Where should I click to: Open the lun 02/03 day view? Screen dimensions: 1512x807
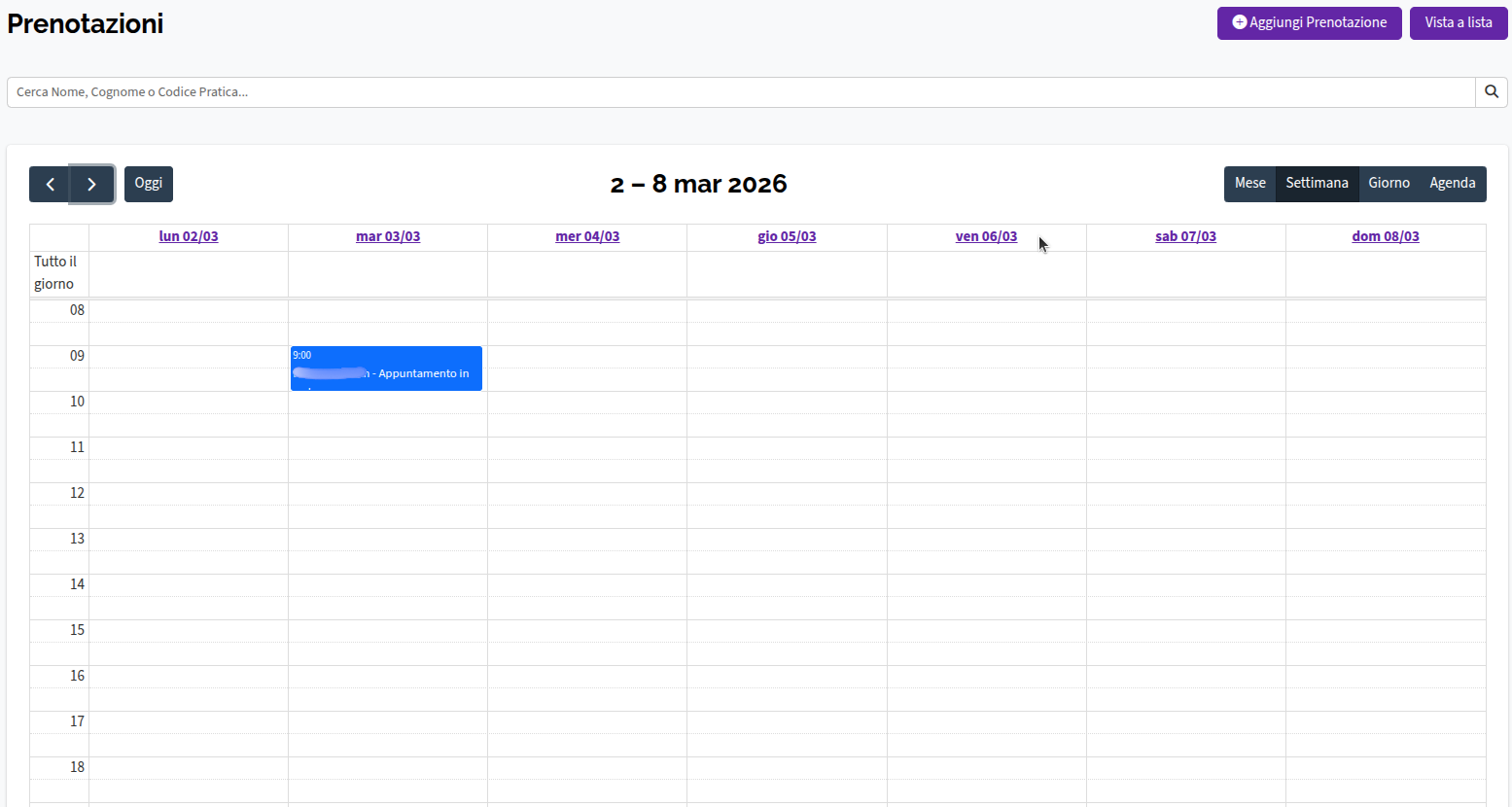(x=189, y=235)
